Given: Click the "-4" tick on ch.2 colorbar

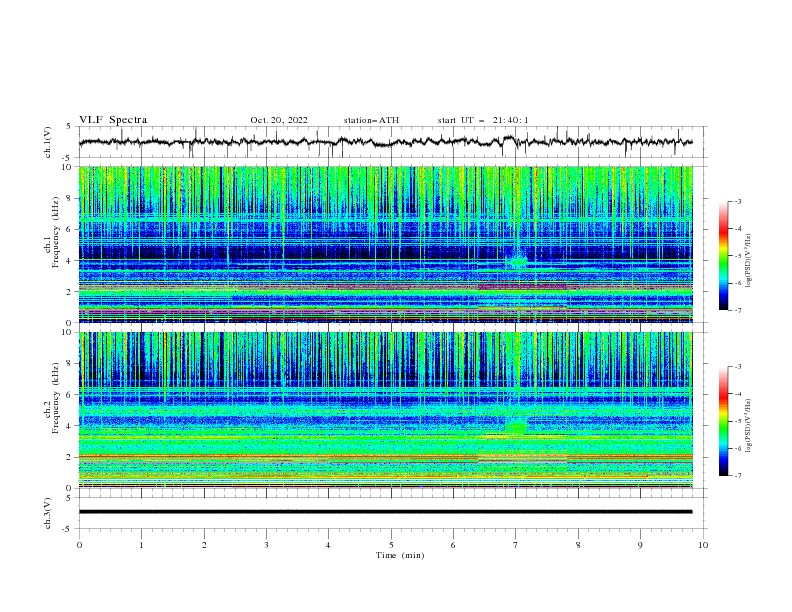Looking at the screenshot, I should tap(738, 394).
